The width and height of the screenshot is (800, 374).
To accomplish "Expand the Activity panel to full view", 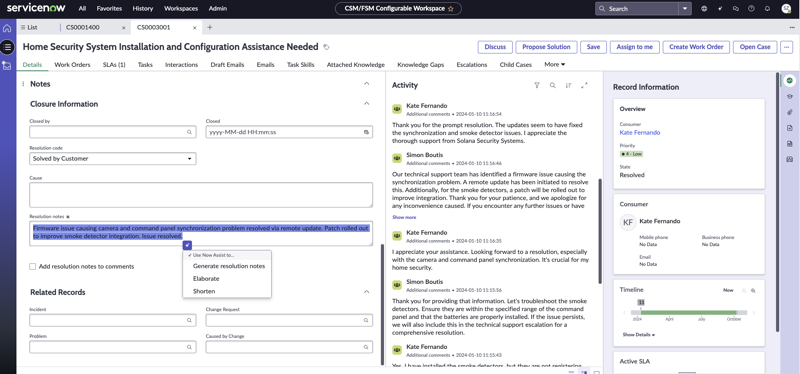I will [584, 86].
